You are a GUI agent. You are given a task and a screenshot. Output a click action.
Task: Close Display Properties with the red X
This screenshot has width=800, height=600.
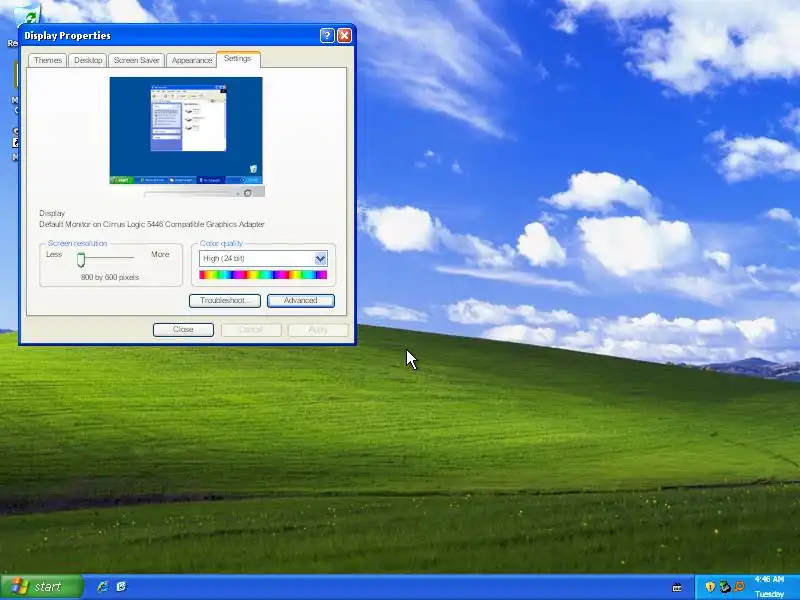click(344, 35)
